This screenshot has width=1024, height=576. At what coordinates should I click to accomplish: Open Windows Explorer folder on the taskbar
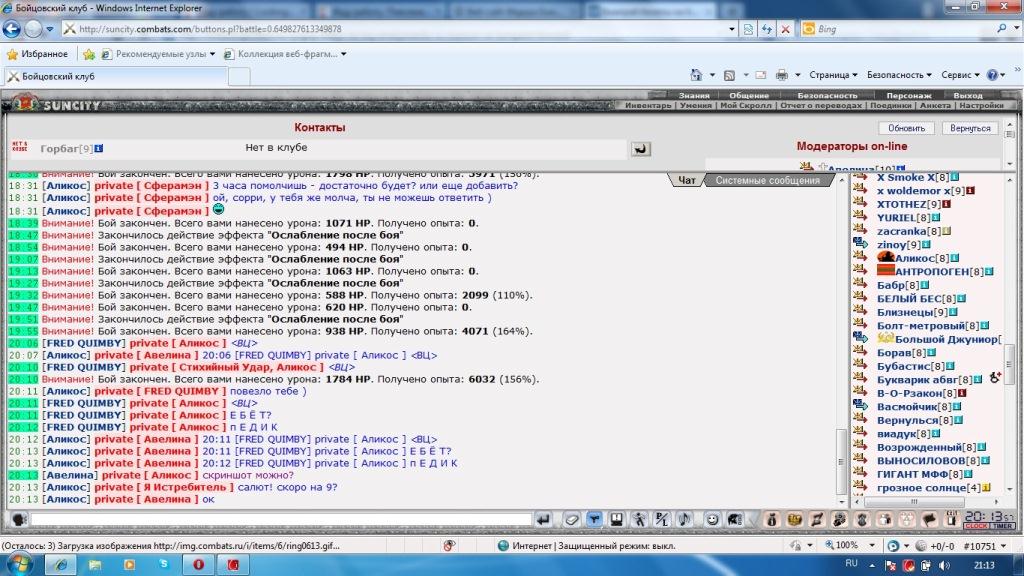(95, 564)
